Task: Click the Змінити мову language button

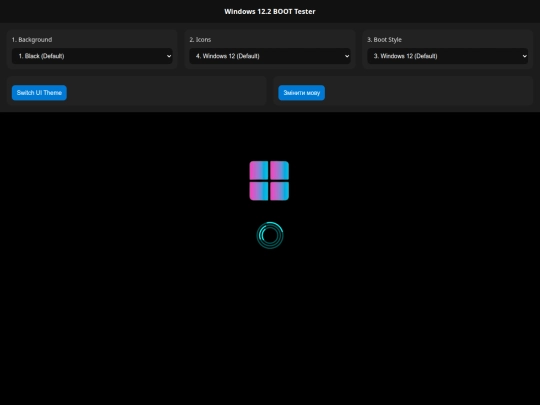Action: click(x=301, y=93)
